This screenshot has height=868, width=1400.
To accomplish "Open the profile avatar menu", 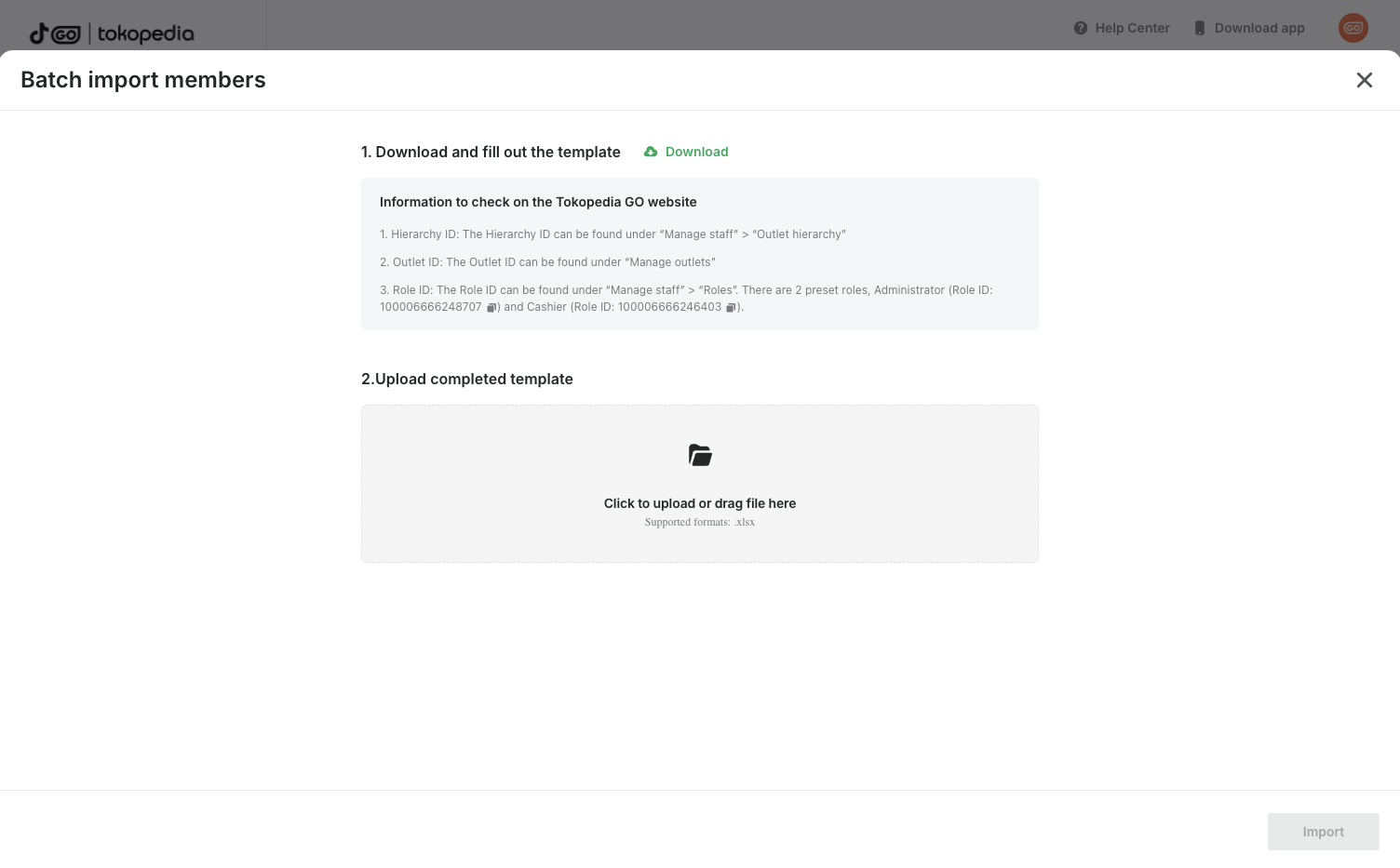I will (1353, 28).
